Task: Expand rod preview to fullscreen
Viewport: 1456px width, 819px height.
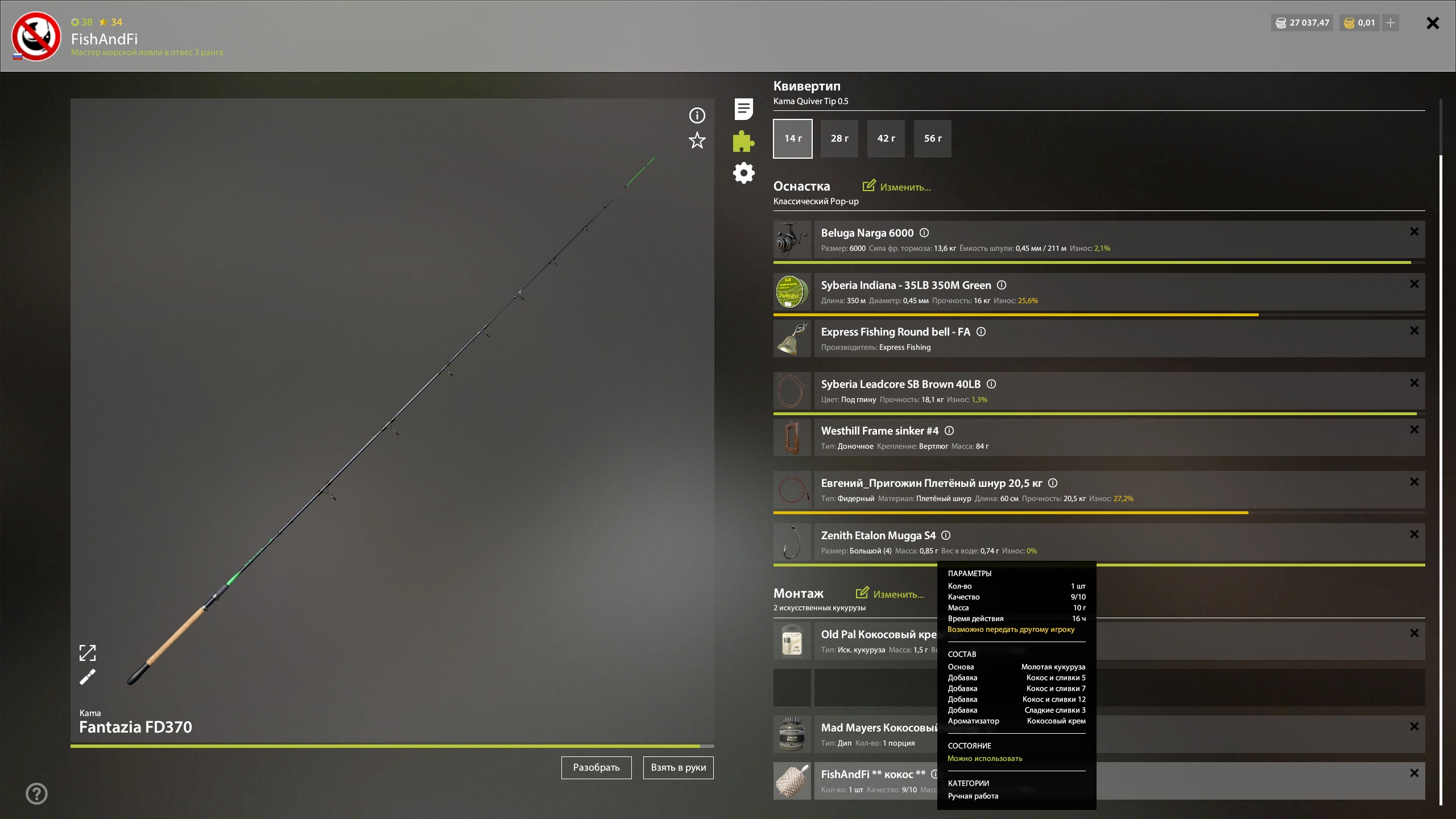Action: tap(88, 653)
